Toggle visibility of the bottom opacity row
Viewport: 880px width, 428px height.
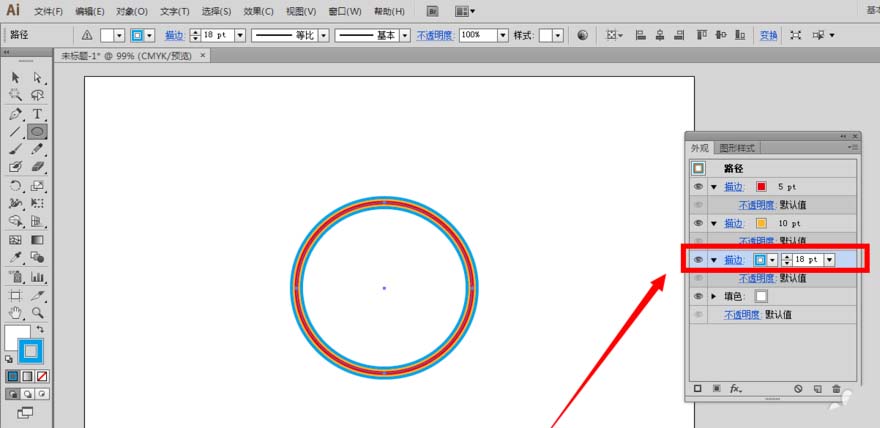point(698,315)
